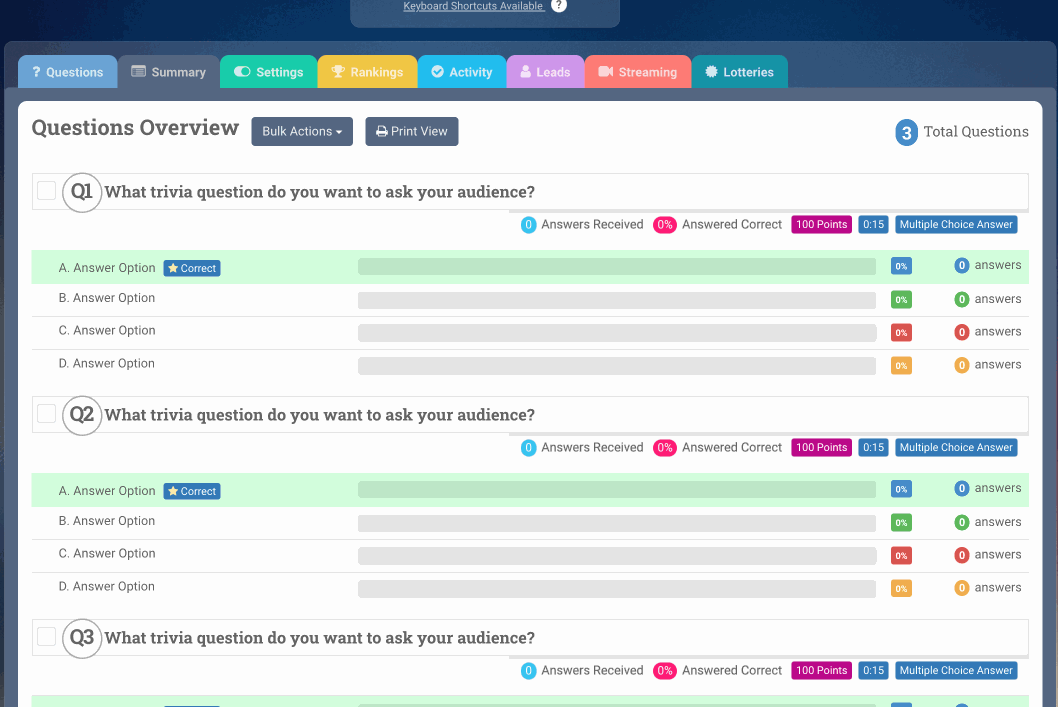Click the Correct star badge in Q2

tap(192, 491)
